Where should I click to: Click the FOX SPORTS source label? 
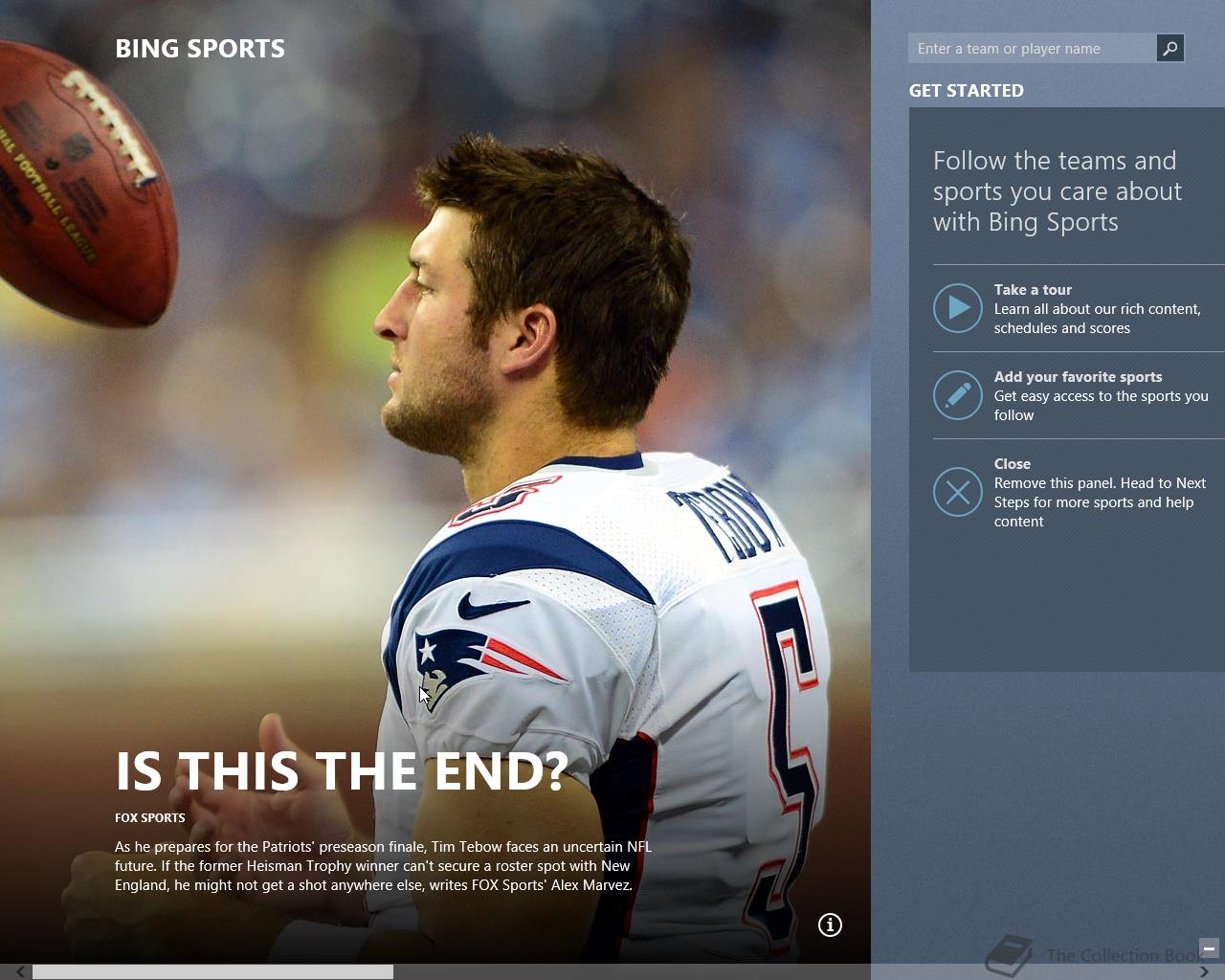click(150, 817)
